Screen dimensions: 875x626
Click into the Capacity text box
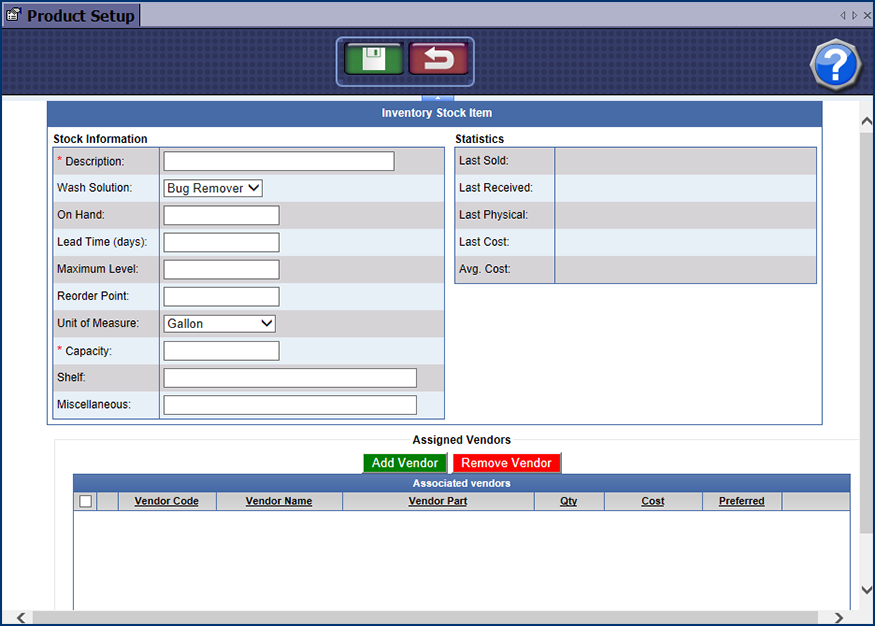221,350
